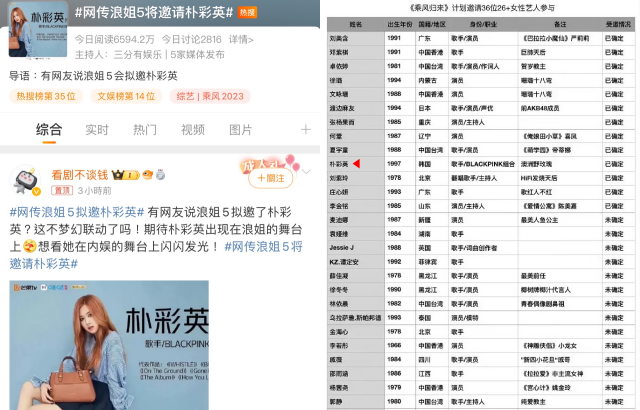Click the 今日讨论2816 stat

point(191,40)
